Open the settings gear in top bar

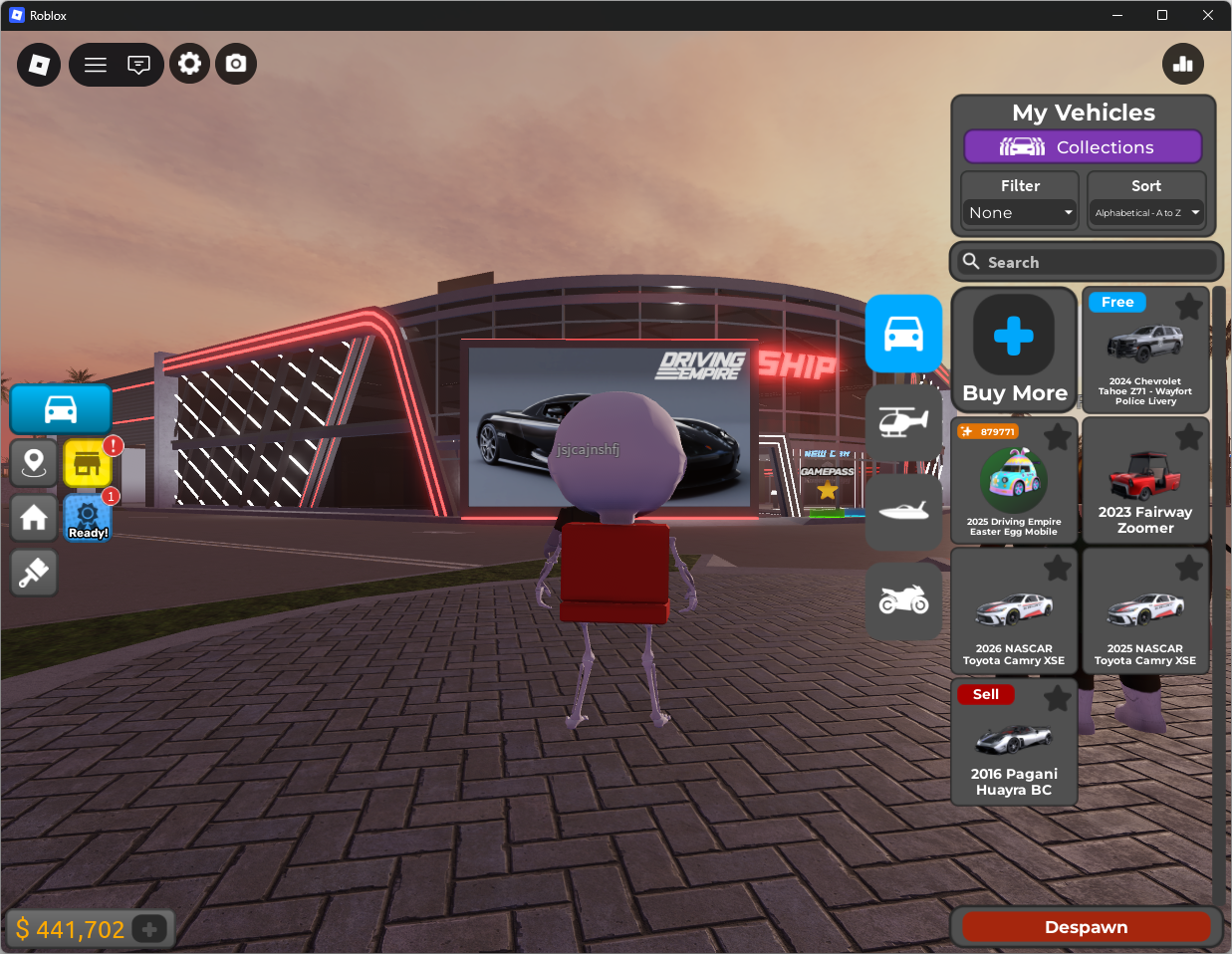point(189,65)
